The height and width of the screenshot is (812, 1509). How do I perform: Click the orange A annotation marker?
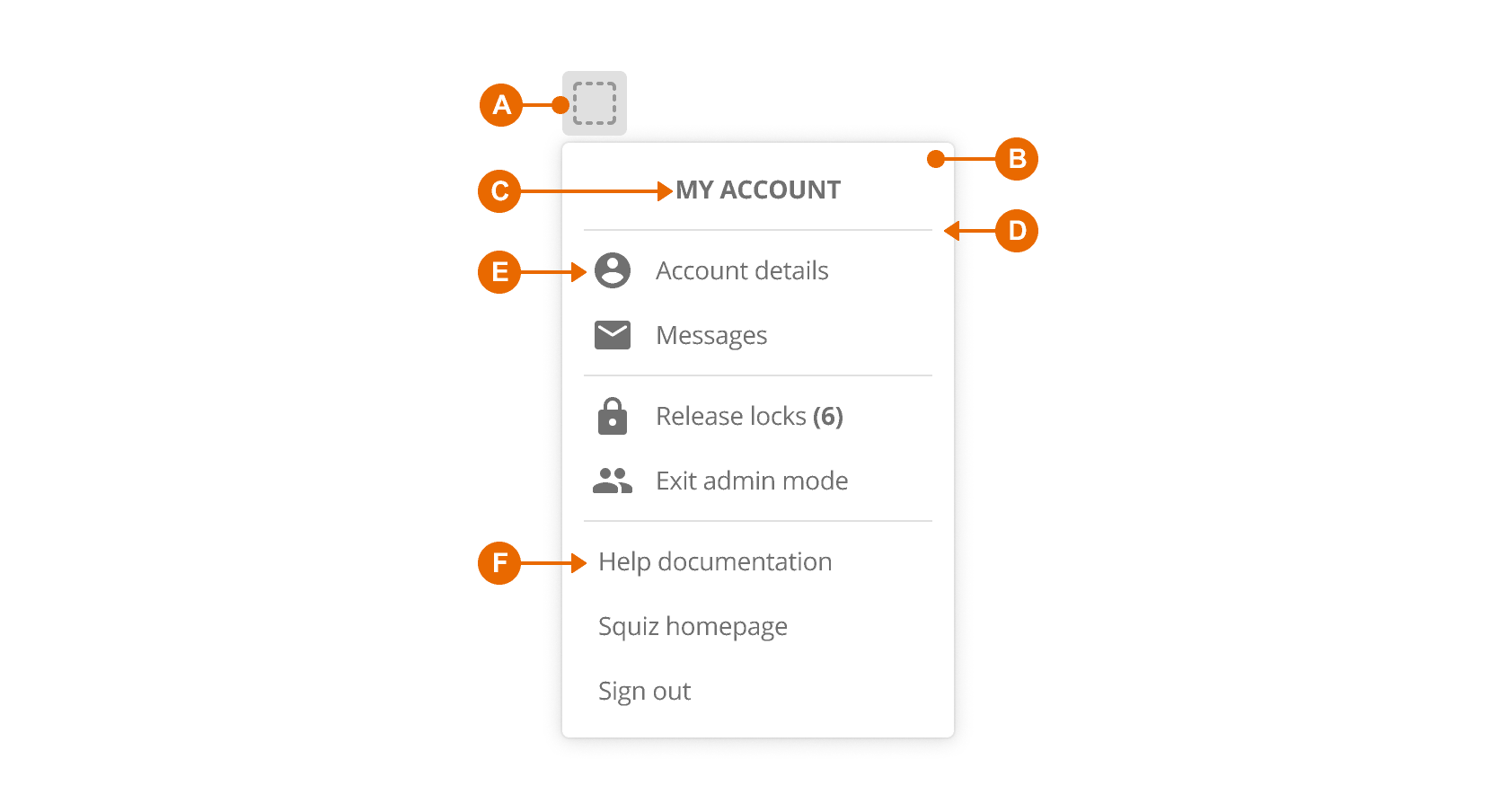click(501, 105)
